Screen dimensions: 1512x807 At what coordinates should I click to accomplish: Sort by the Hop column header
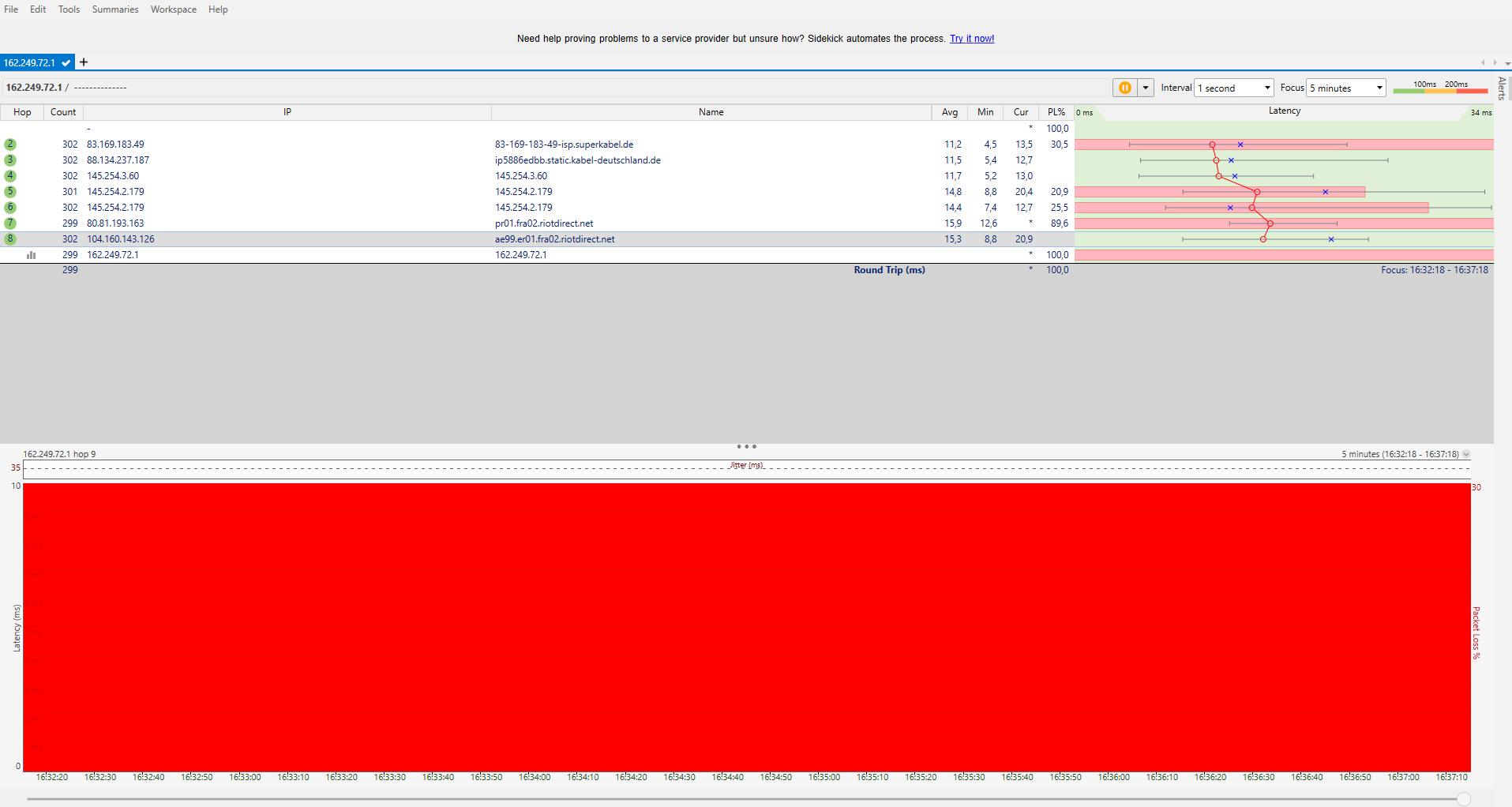pyautogui.click(x=22, y=112)
